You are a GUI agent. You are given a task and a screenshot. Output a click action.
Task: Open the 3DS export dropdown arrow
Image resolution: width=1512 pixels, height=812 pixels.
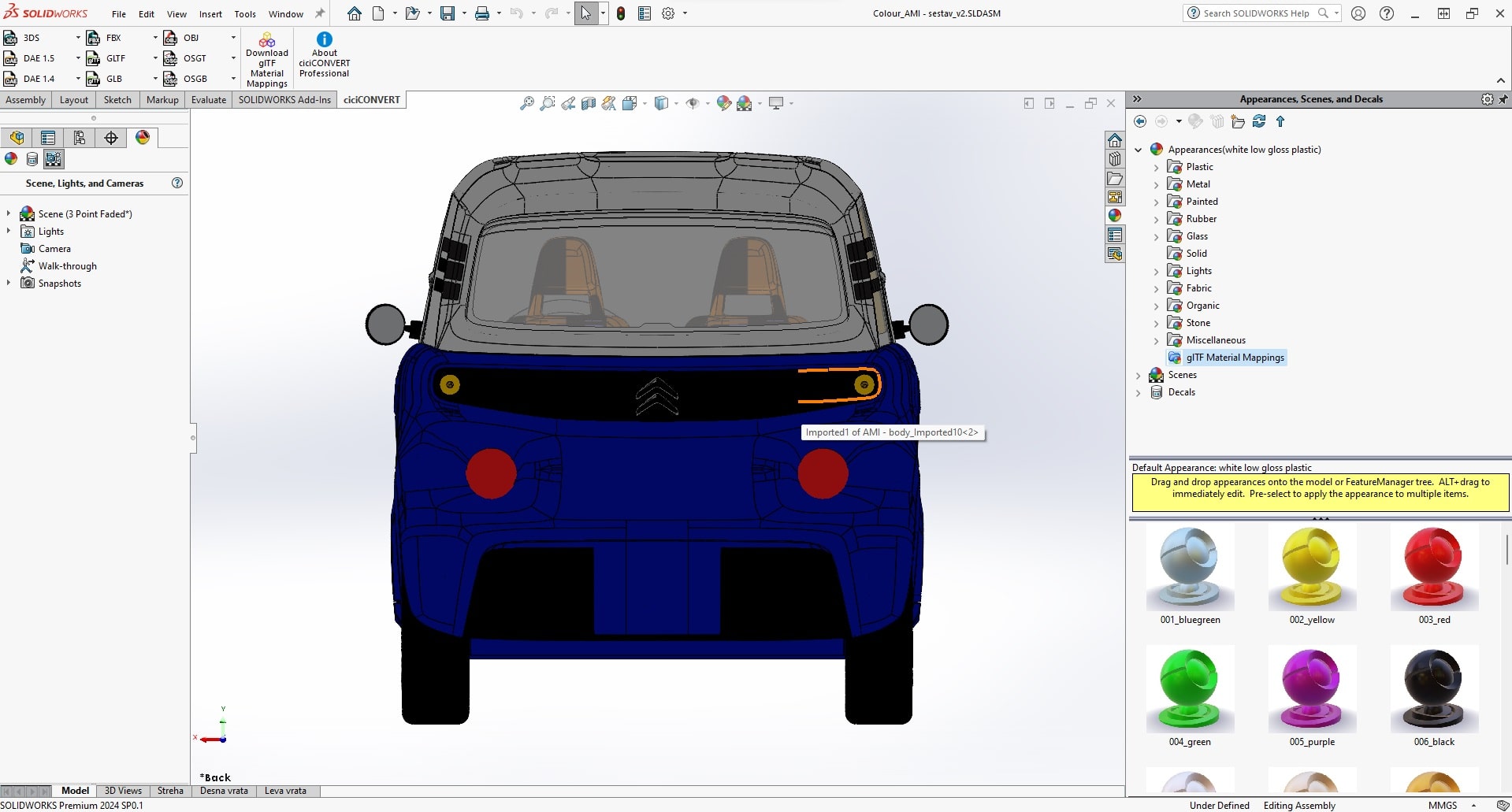click(77, 38)
